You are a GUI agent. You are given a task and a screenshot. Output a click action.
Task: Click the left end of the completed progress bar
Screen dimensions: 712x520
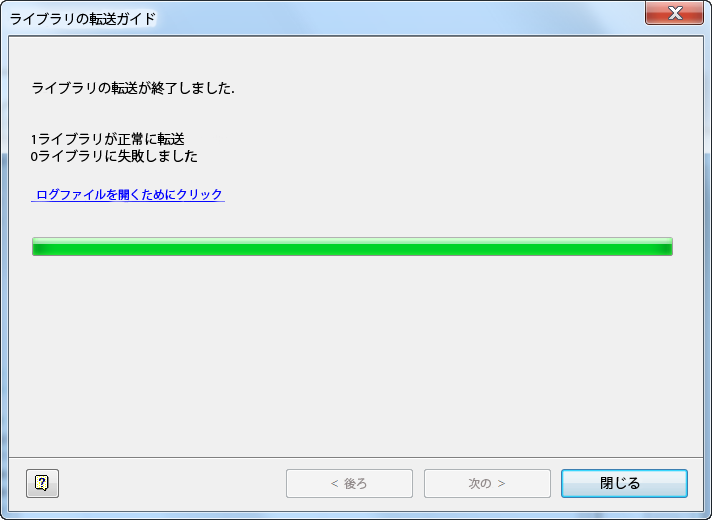click(39, 247)
